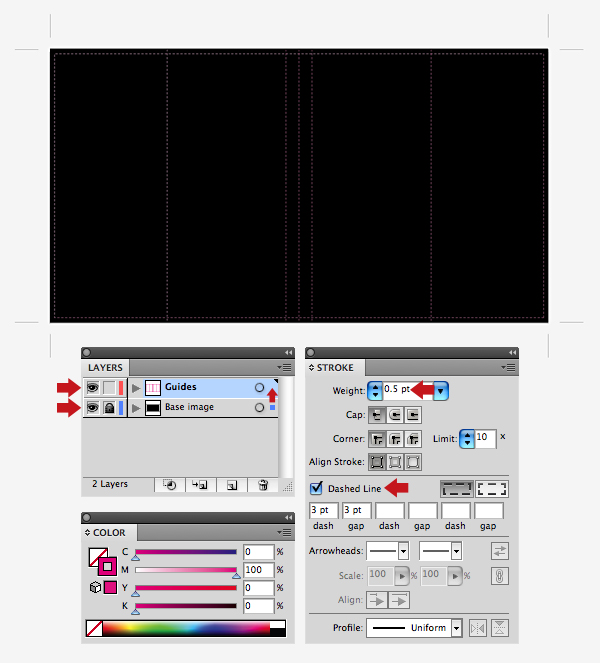Select the COLOR tab
Image resolution: width=600 pixels, height=663 pixels.
pos(109,532)
